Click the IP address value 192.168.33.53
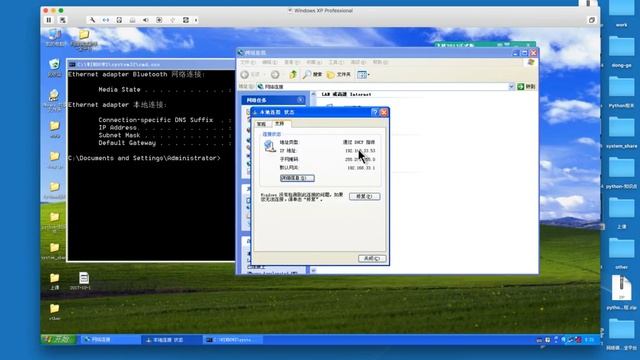The width and height of the screenshot is (640, 360). (360, 151)
